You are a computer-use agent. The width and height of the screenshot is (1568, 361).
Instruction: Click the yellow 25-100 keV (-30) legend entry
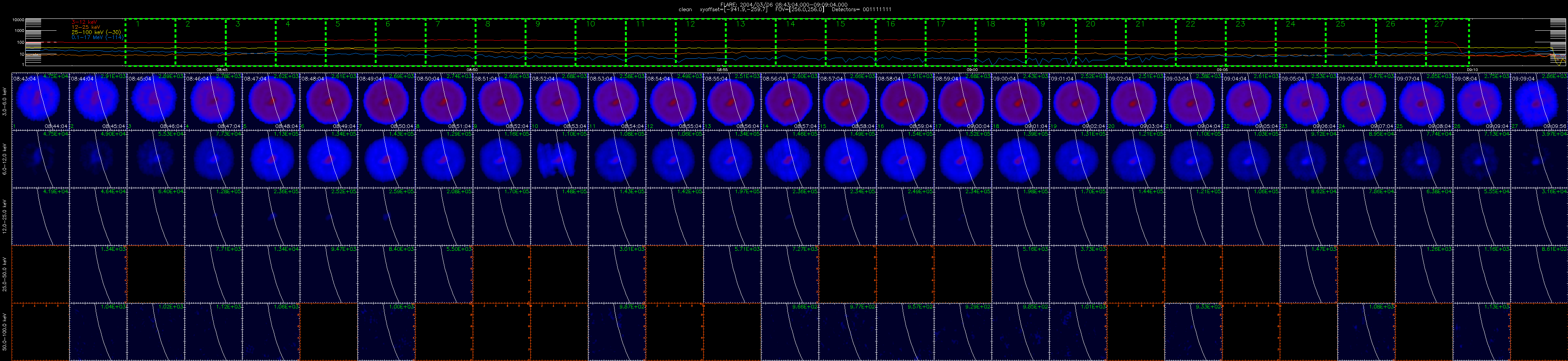coord(96,32)
